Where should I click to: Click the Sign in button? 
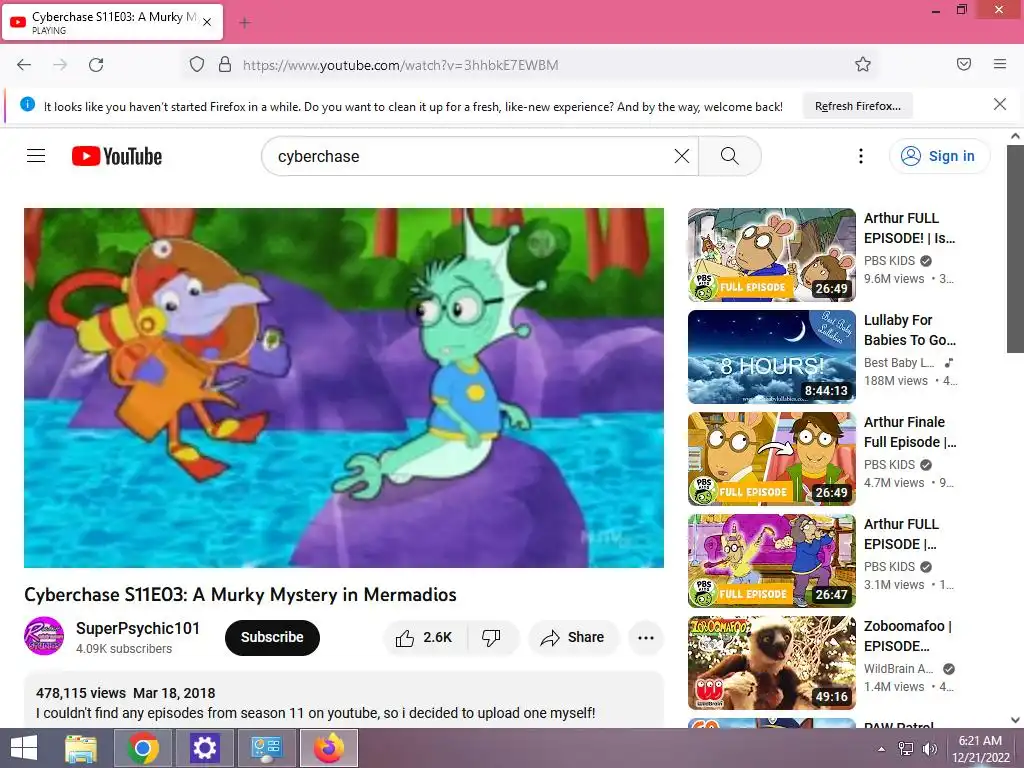pyautogui.click(x=939, y=156)
